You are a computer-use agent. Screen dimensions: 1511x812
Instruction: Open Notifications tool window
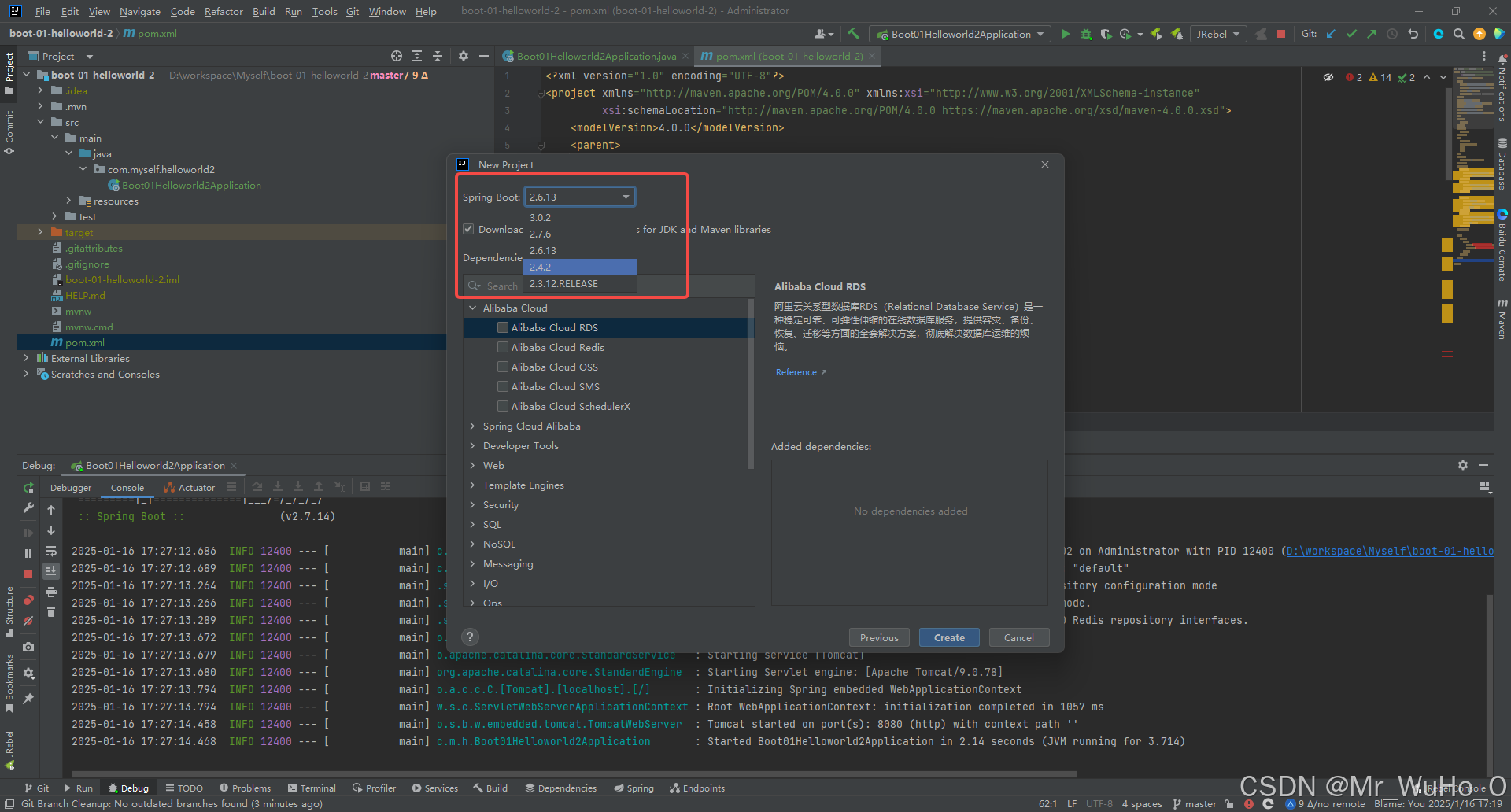(1502, 88)
